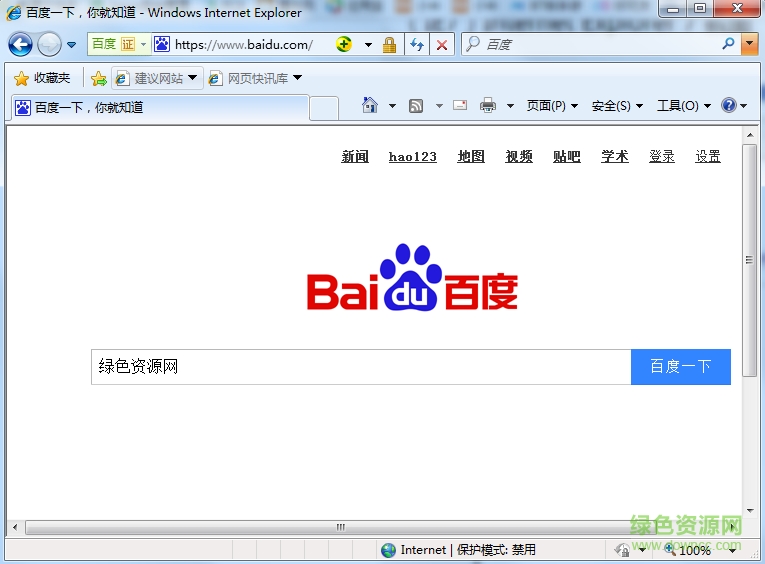Select the 百度一下，你就知道 tab

coord(160,108)
